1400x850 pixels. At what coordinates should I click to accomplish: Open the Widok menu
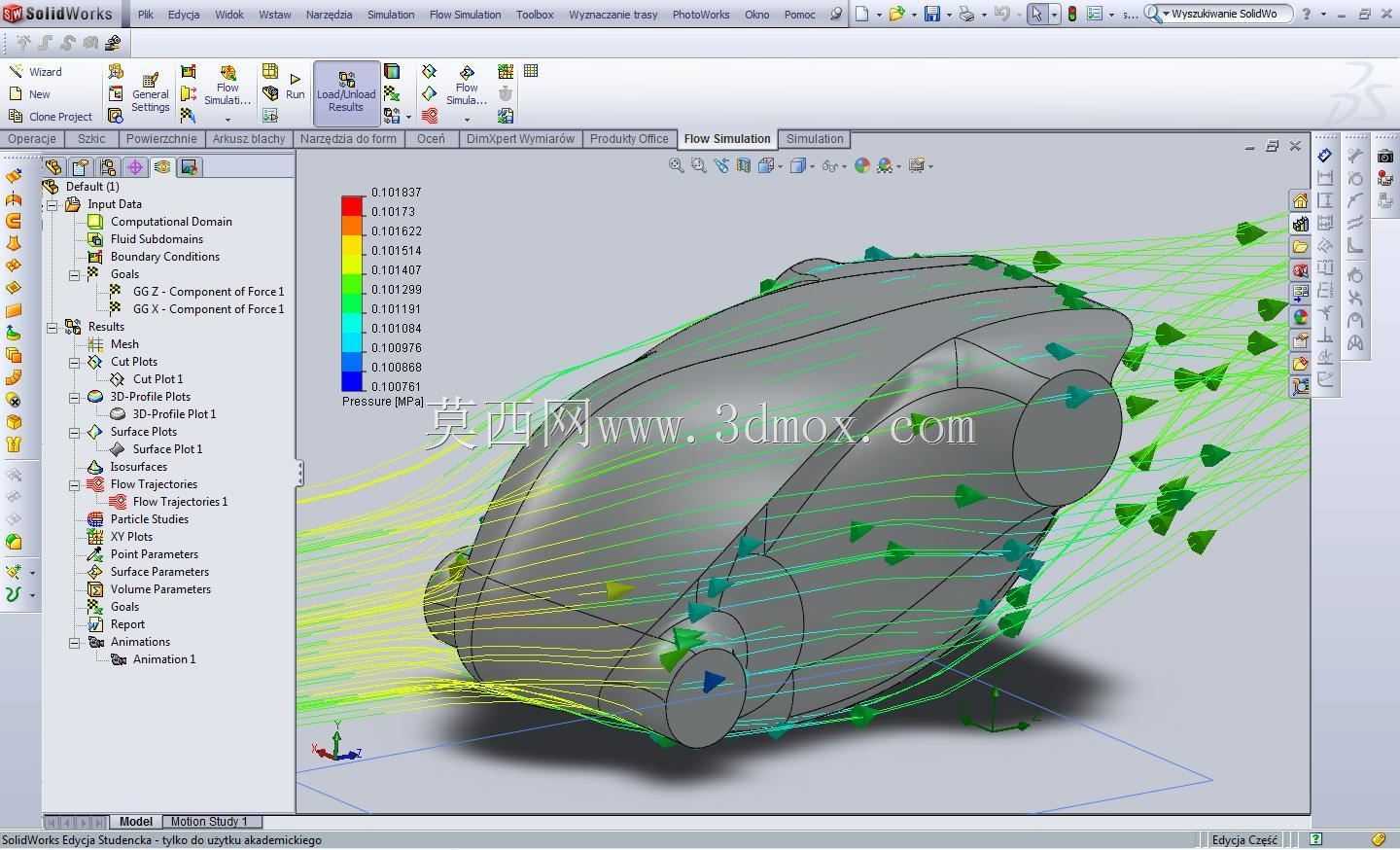[229, 15]
